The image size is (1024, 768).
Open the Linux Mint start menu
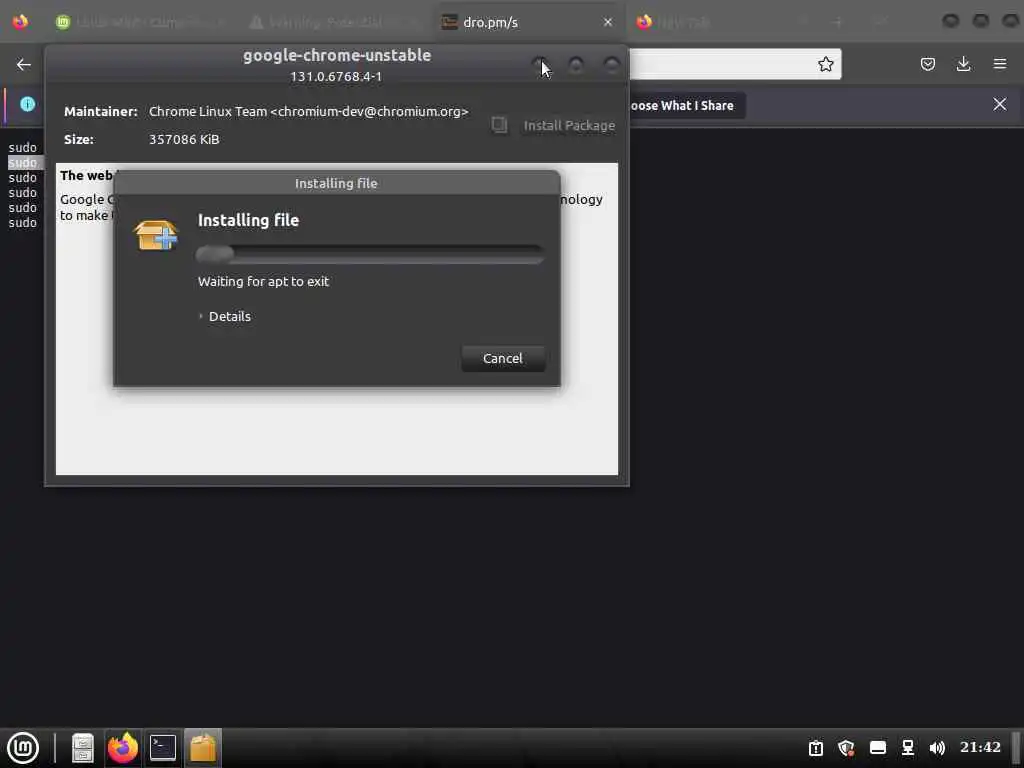23,748
